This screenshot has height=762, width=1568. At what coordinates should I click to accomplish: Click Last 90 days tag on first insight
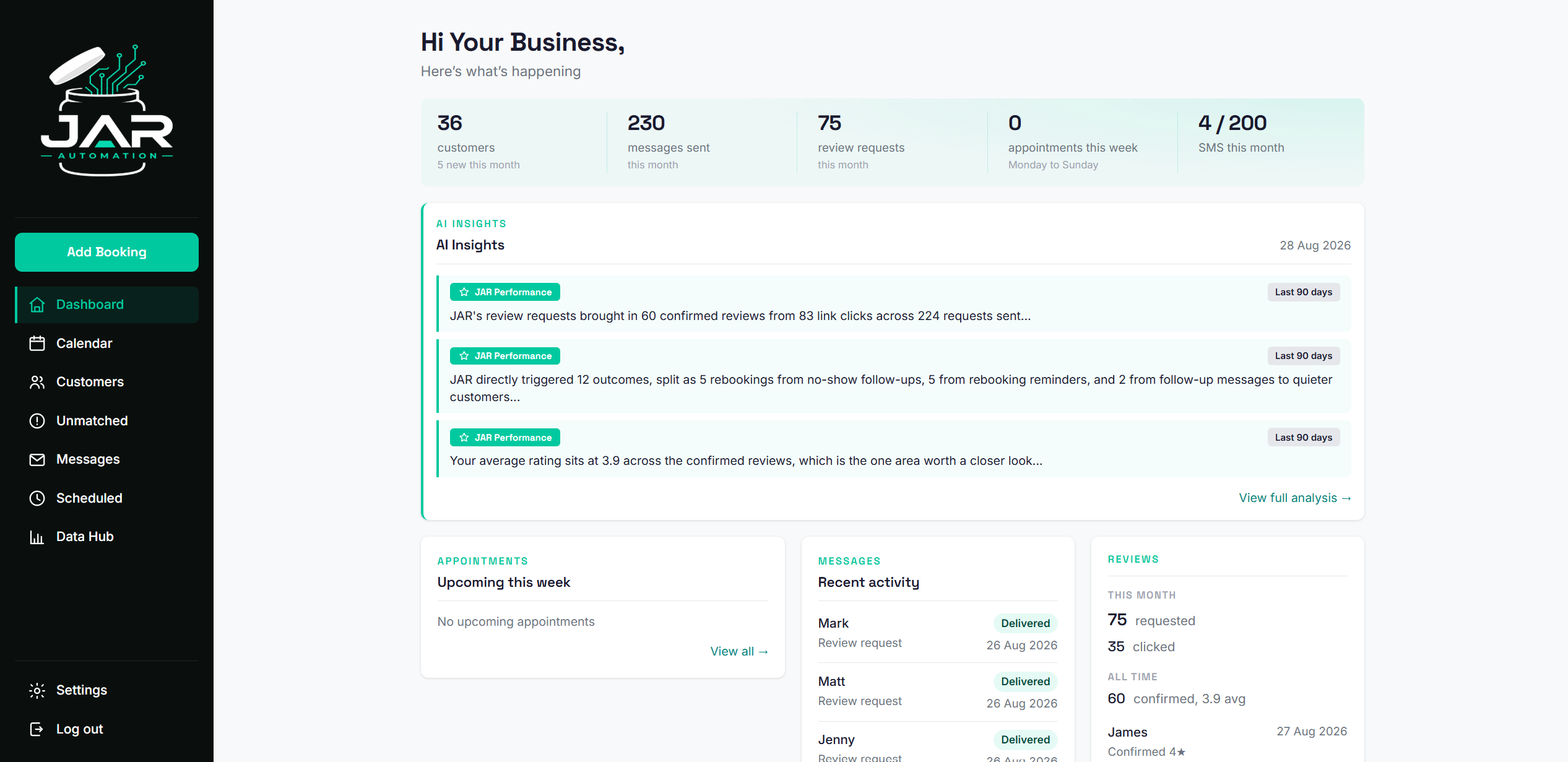click(1303, 292)
